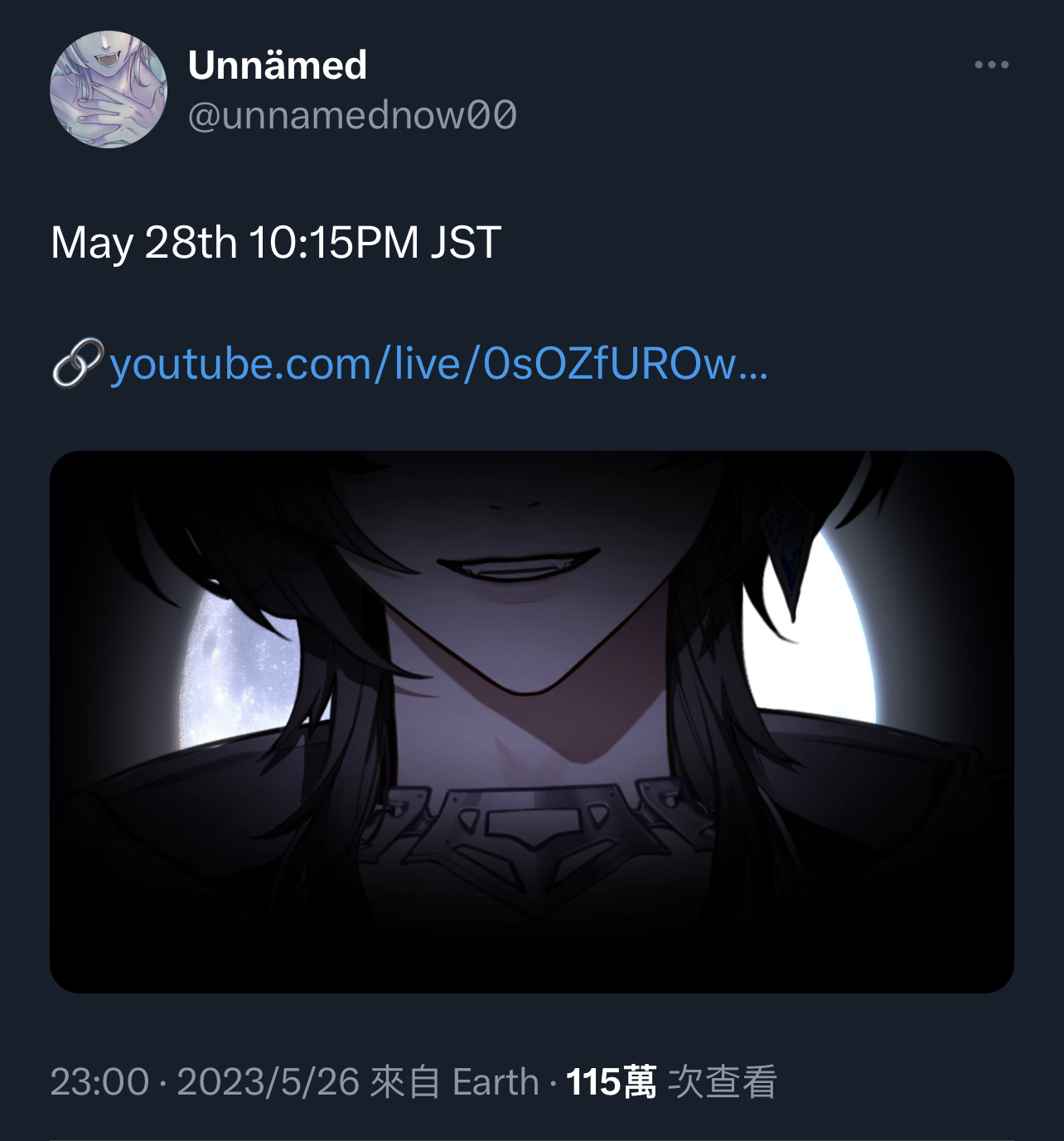This screenshot has height=1141, width=1064.
Task: Open the tweet's three-dot more options menu
Action: [991, 65]
